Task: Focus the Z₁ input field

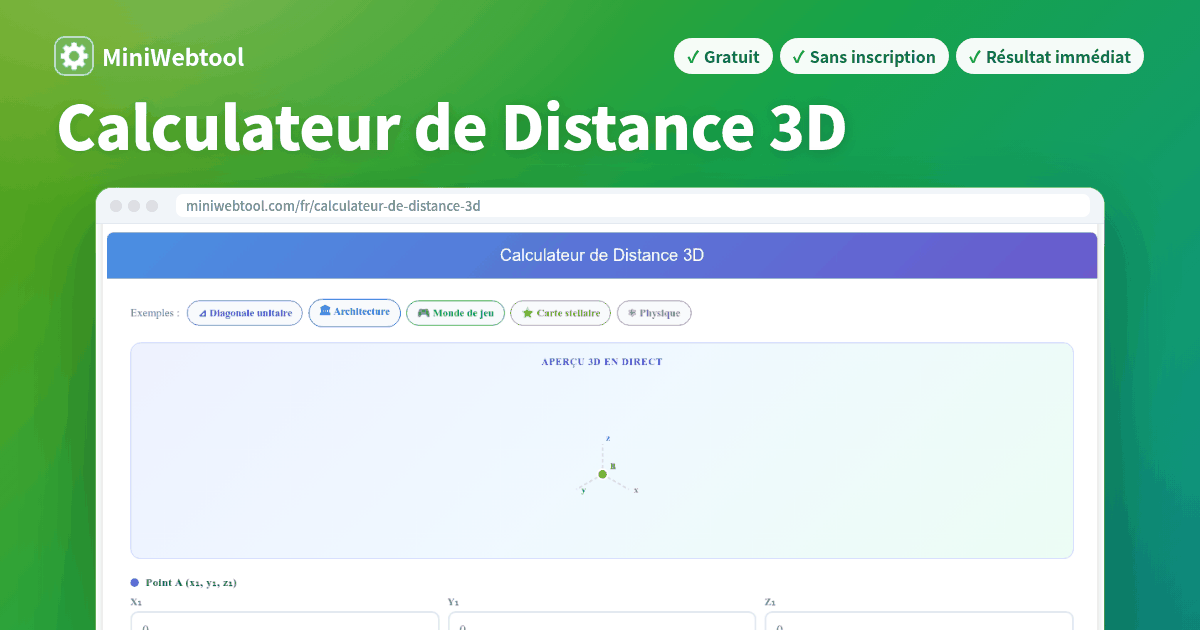Action: 919,621
